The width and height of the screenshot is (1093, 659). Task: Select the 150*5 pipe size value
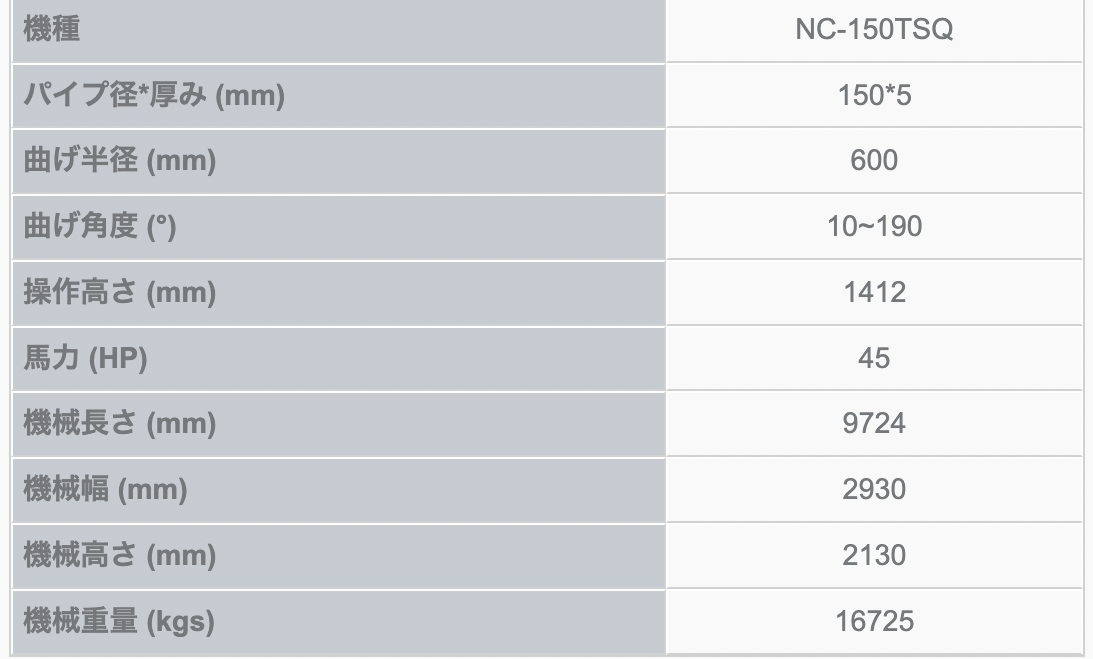pos(874,96)
